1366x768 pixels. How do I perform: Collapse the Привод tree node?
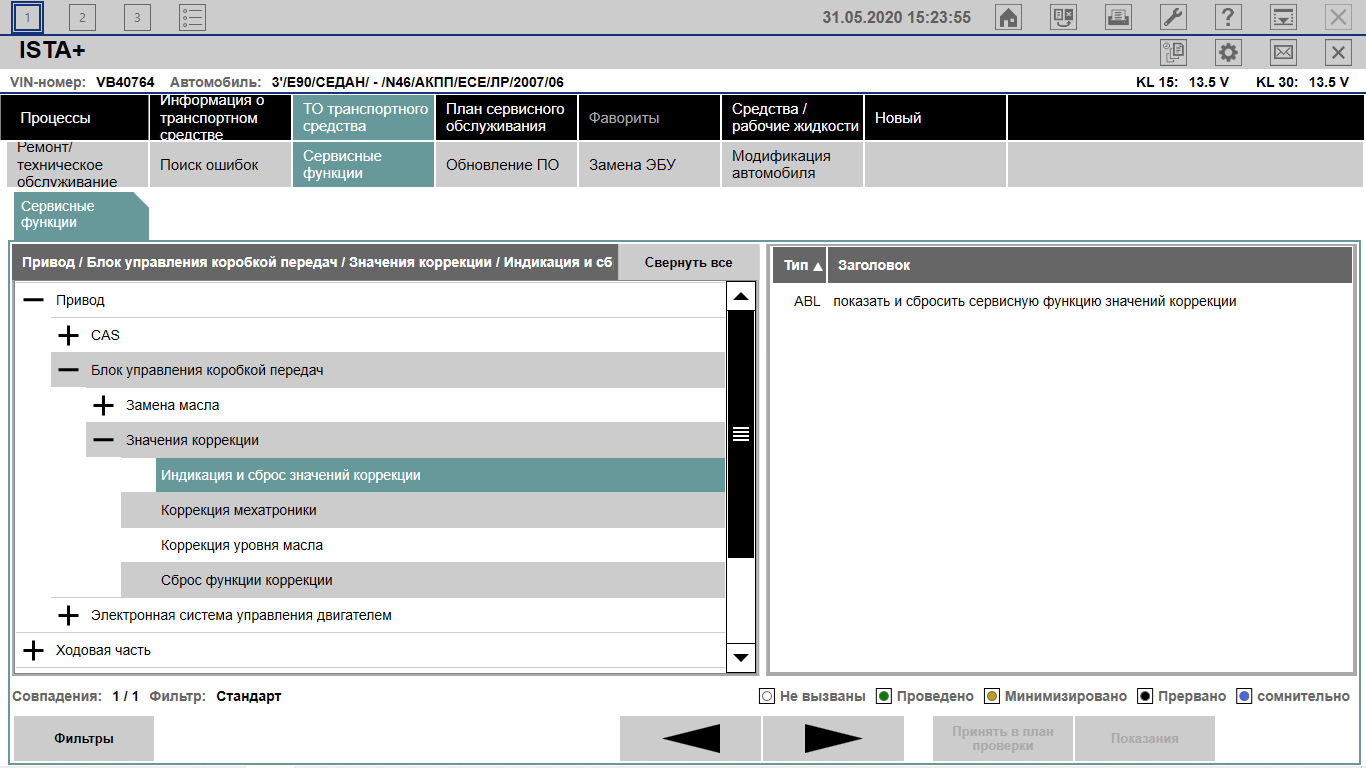[x=33, y=300]
